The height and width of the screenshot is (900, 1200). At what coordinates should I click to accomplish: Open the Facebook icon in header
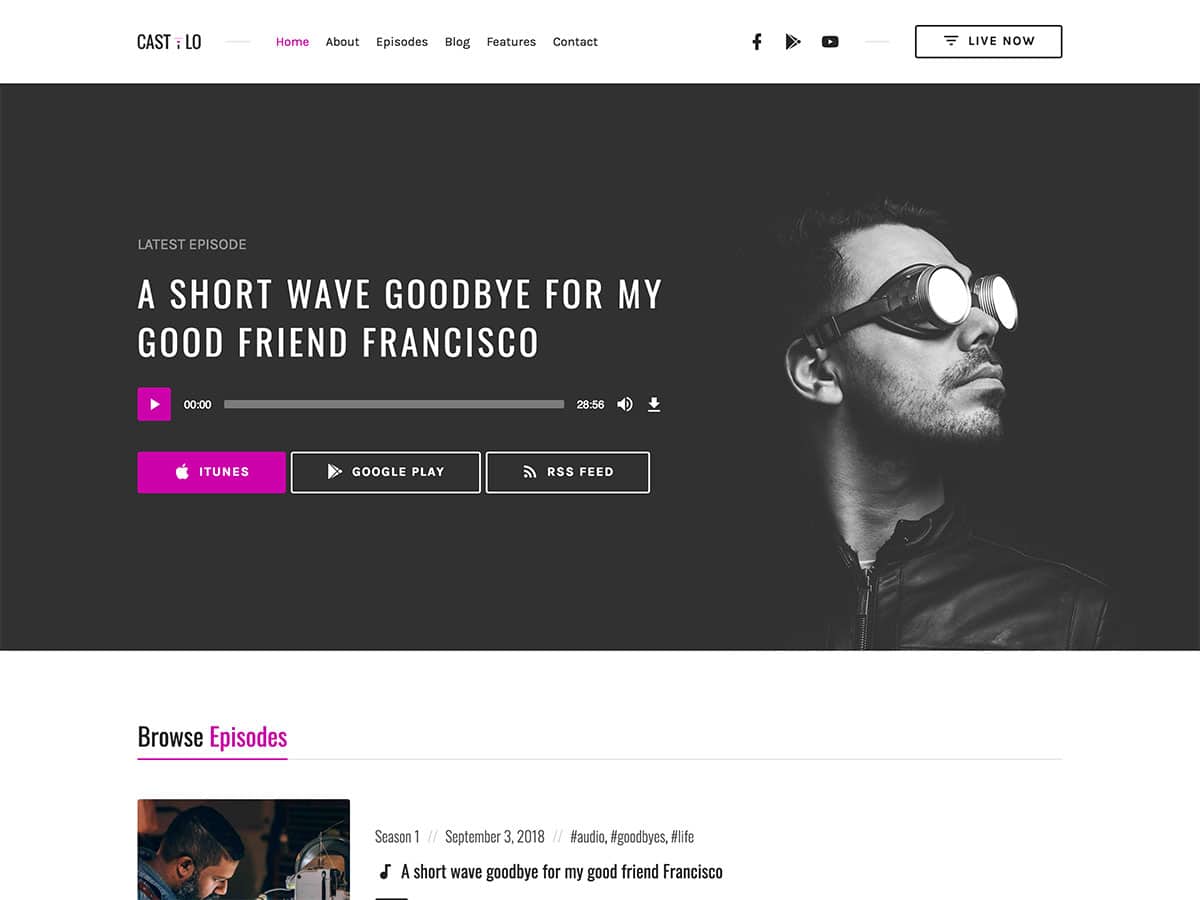tap(757, 42)
